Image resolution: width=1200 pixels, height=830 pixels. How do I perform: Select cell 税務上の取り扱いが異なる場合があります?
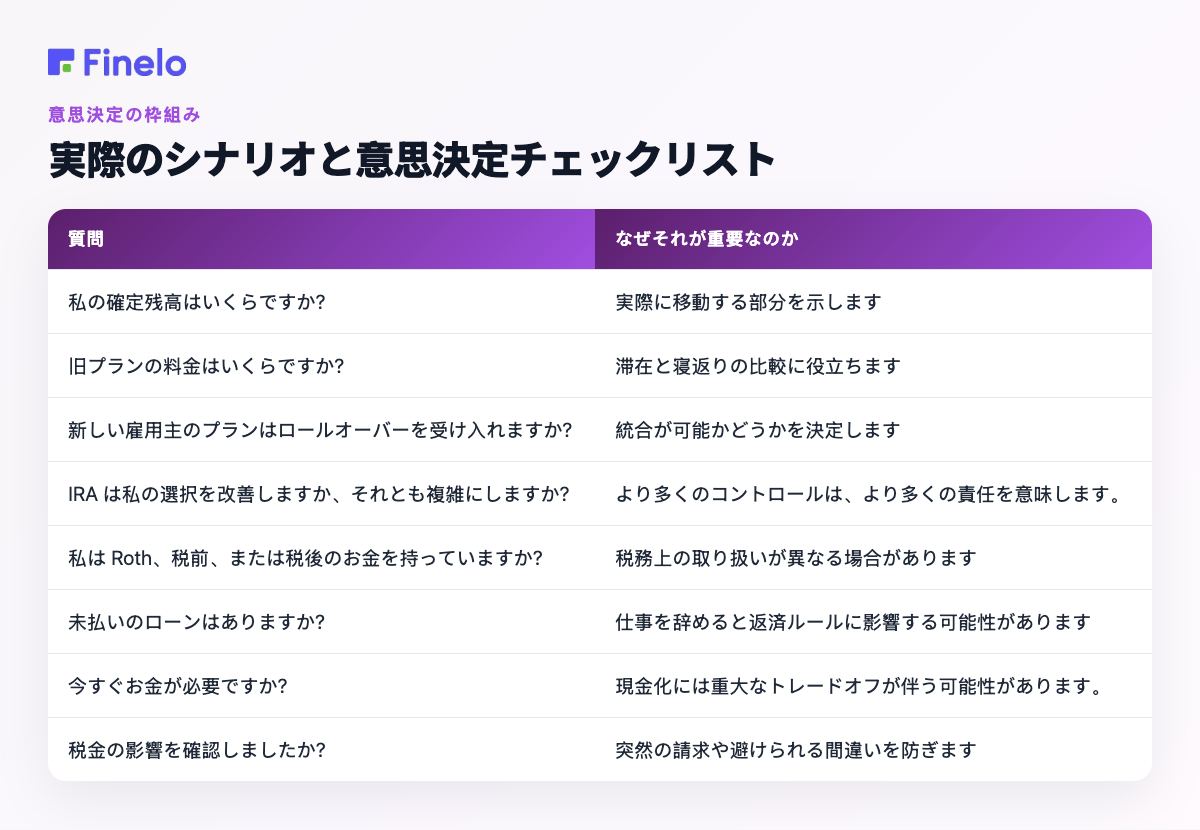[x=873, y=557]
